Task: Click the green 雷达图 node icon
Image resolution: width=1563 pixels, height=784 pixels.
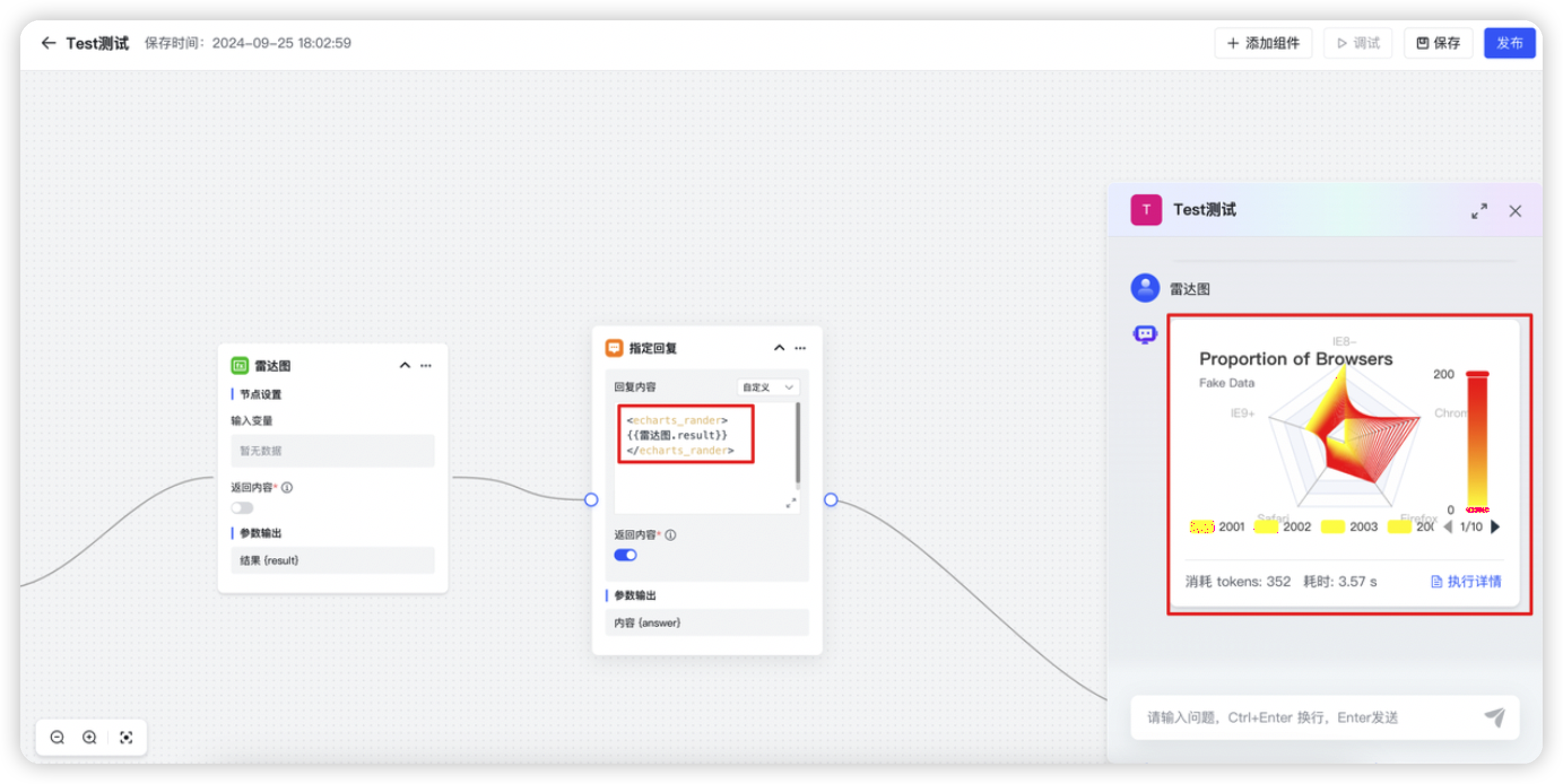Action: point(240,365)
